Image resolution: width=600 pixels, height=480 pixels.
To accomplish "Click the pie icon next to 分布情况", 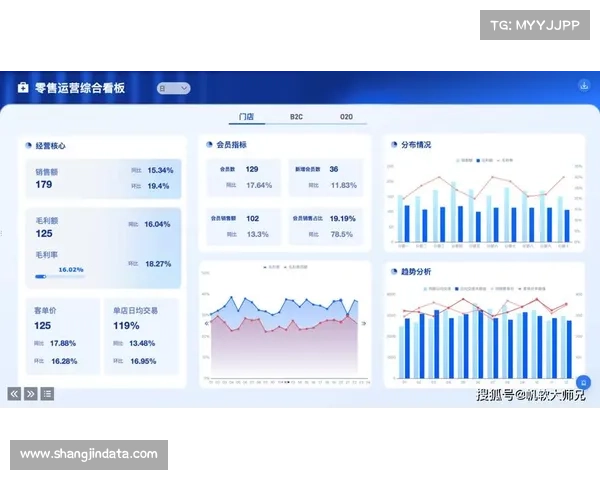I will pos(394,144).
